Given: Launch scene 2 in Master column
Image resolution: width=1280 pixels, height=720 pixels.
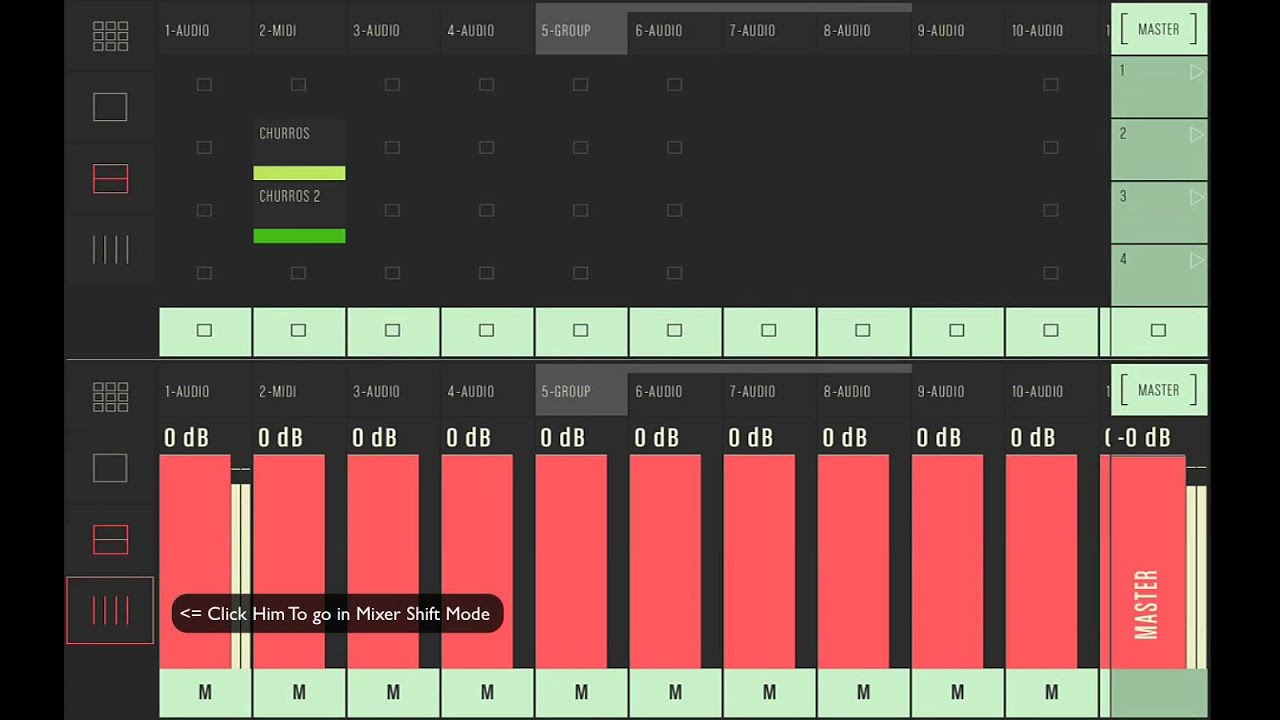Looking at the screenshot, I should [1159, 149].
